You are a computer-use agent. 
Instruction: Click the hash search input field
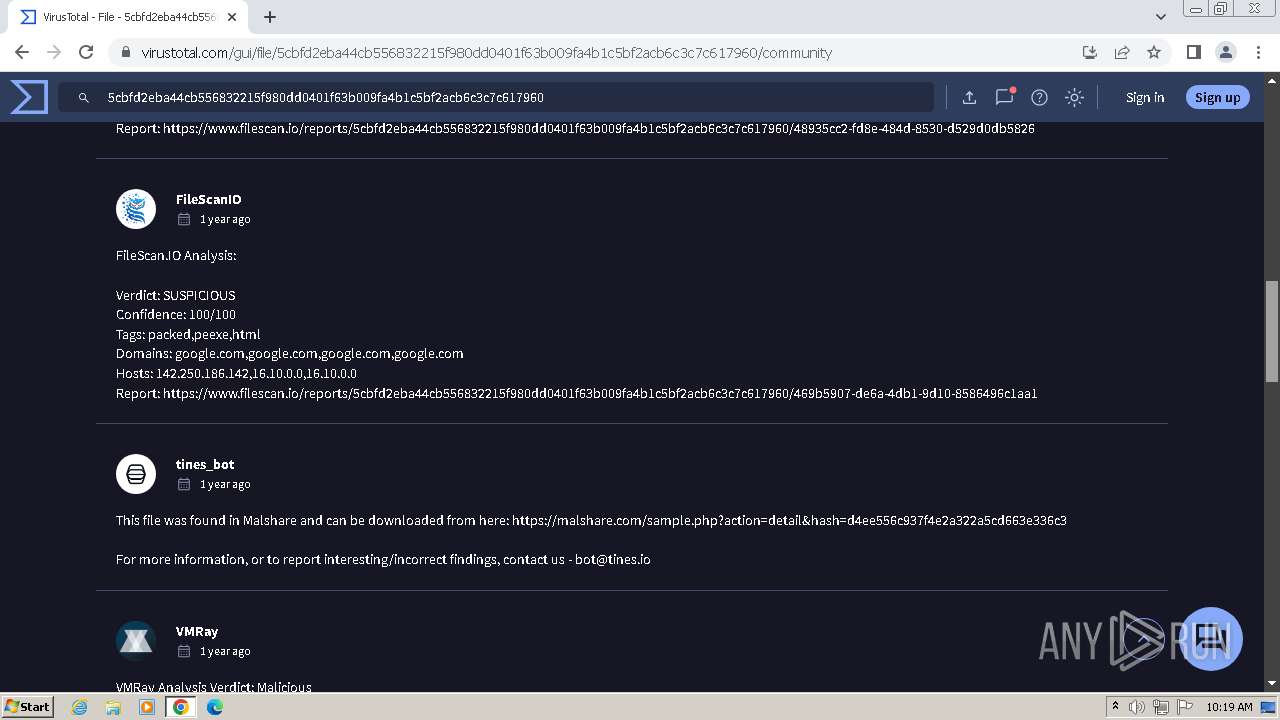[495, 97]
